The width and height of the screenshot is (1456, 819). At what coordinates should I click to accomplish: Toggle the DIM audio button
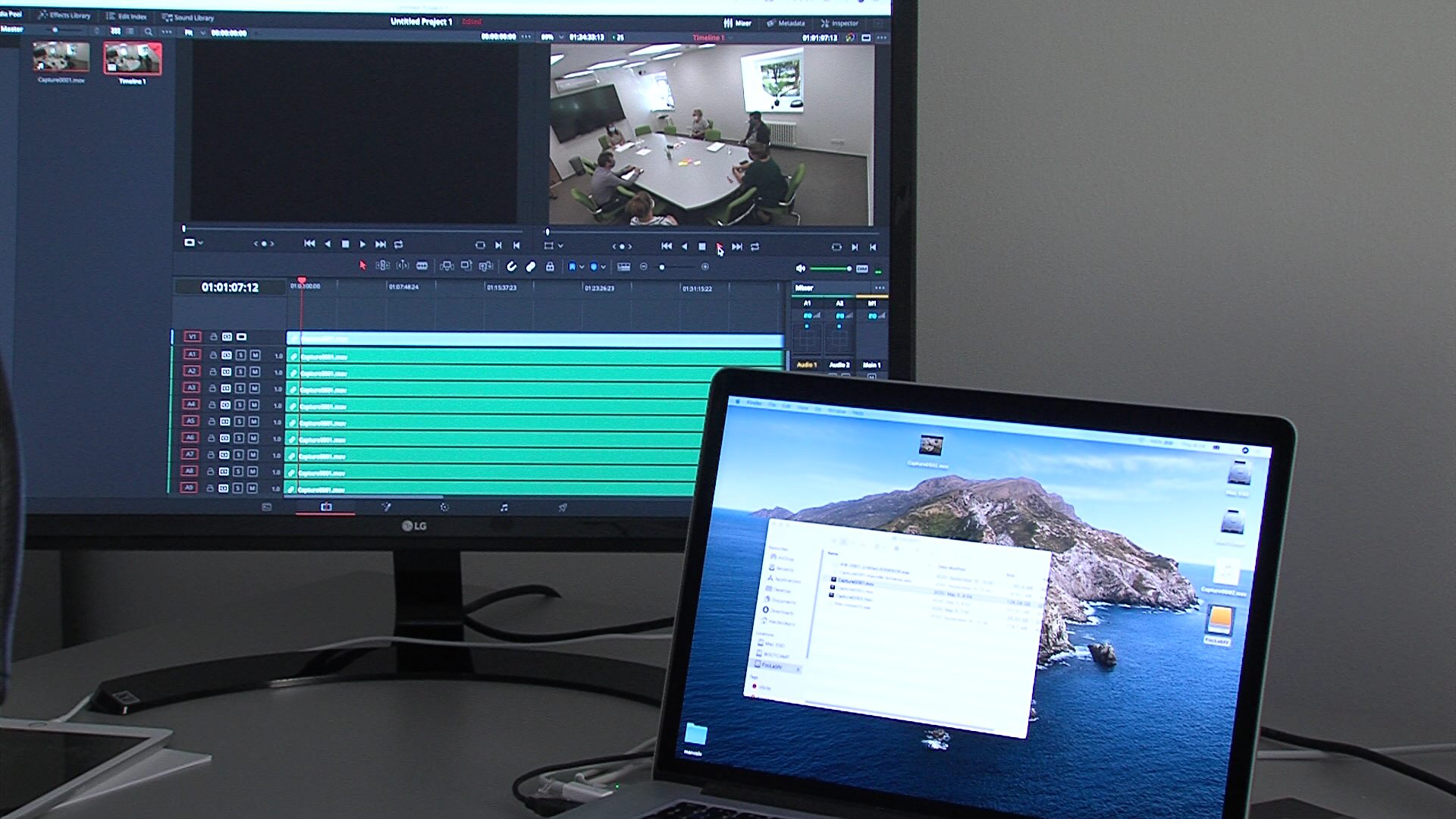[862, 269]
